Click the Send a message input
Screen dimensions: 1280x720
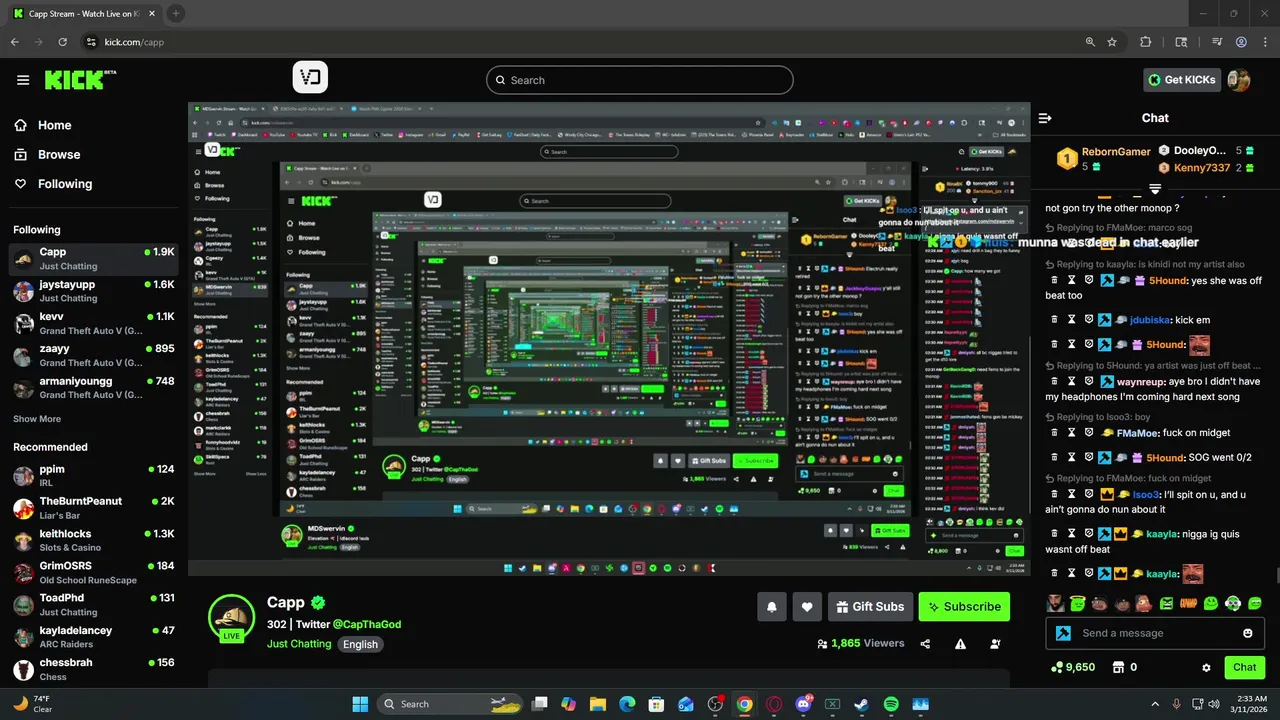[1155, 633]
